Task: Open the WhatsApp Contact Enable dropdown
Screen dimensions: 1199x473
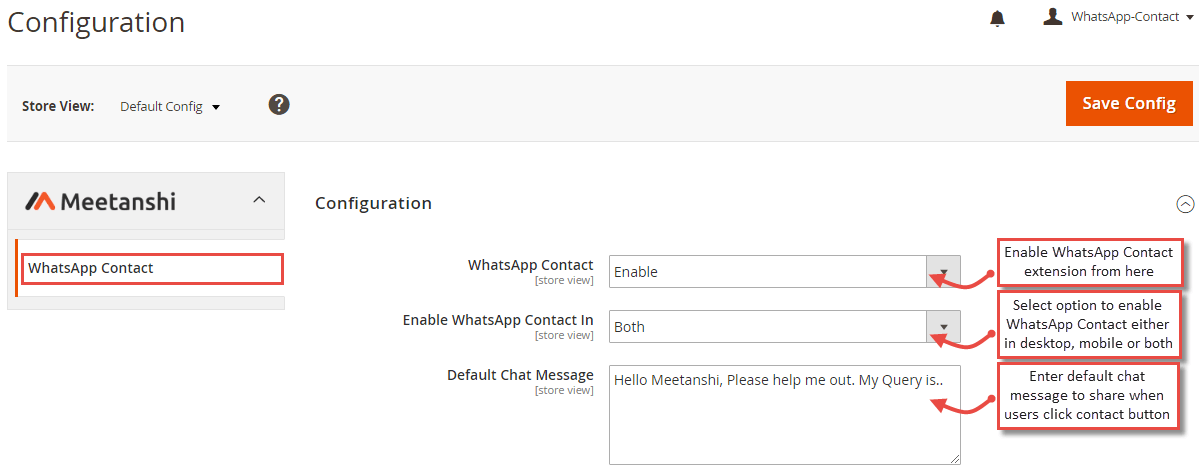Action: coord(785,271)
